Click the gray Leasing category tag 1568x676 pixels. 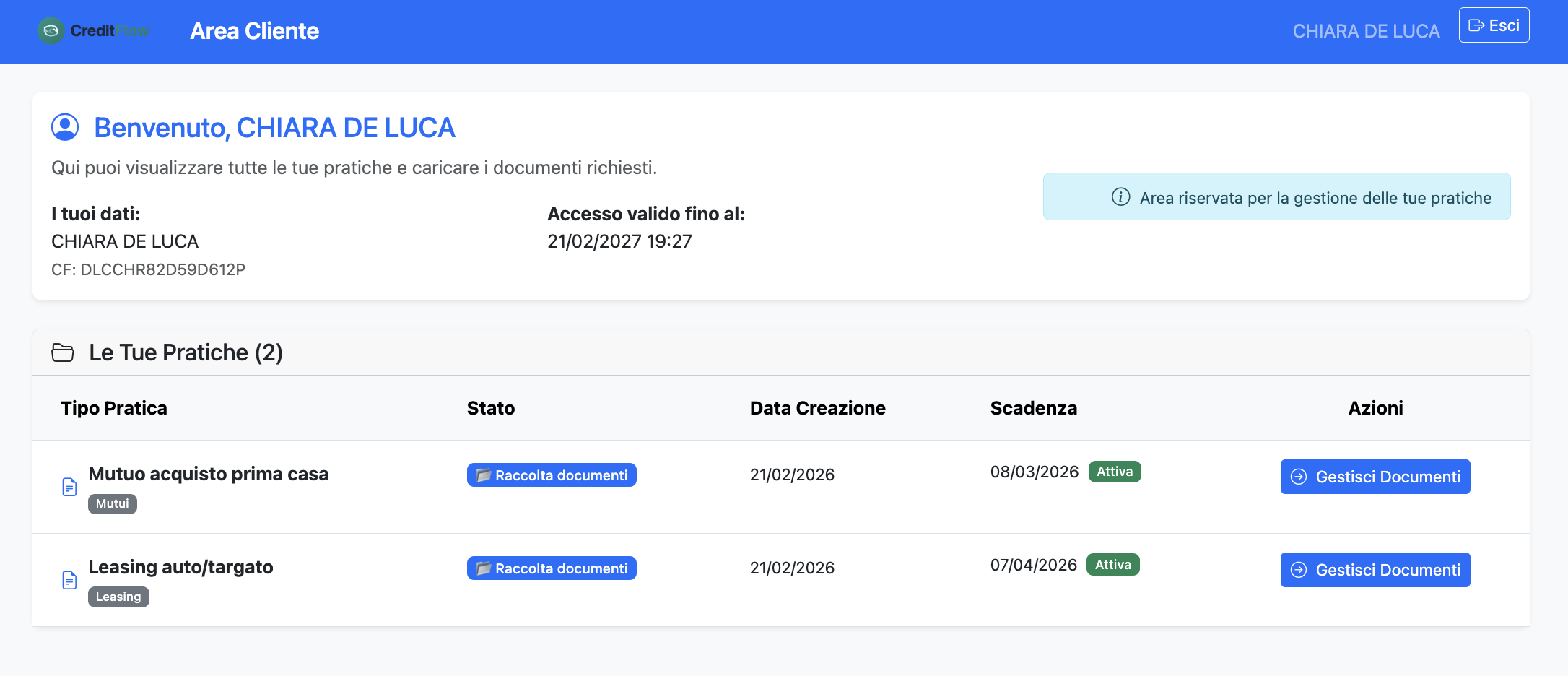[118, 597]
